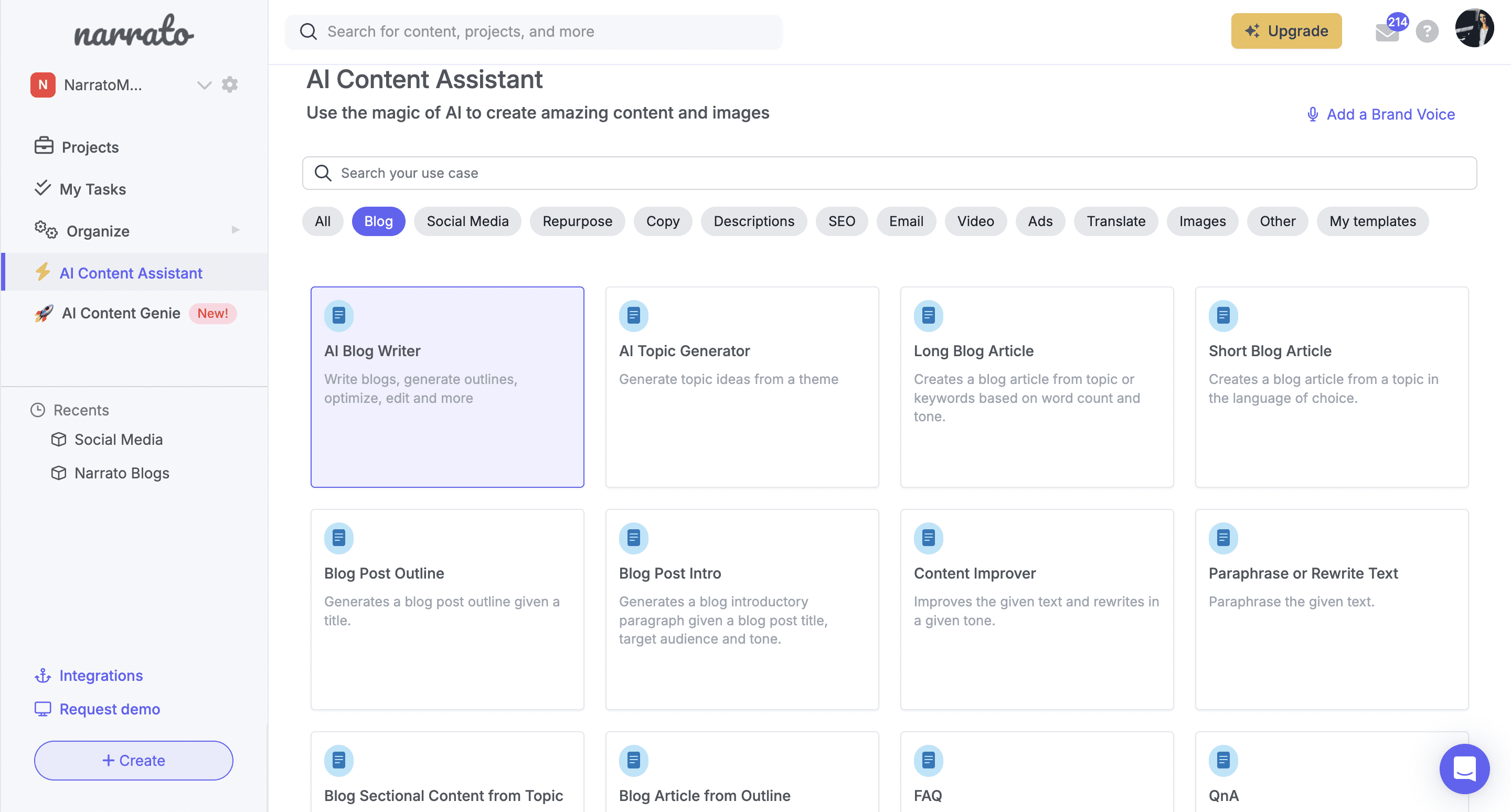This screenshot has width=1511, height=812.
Task: Select the Translate category filter
Action: [1115, 221]
